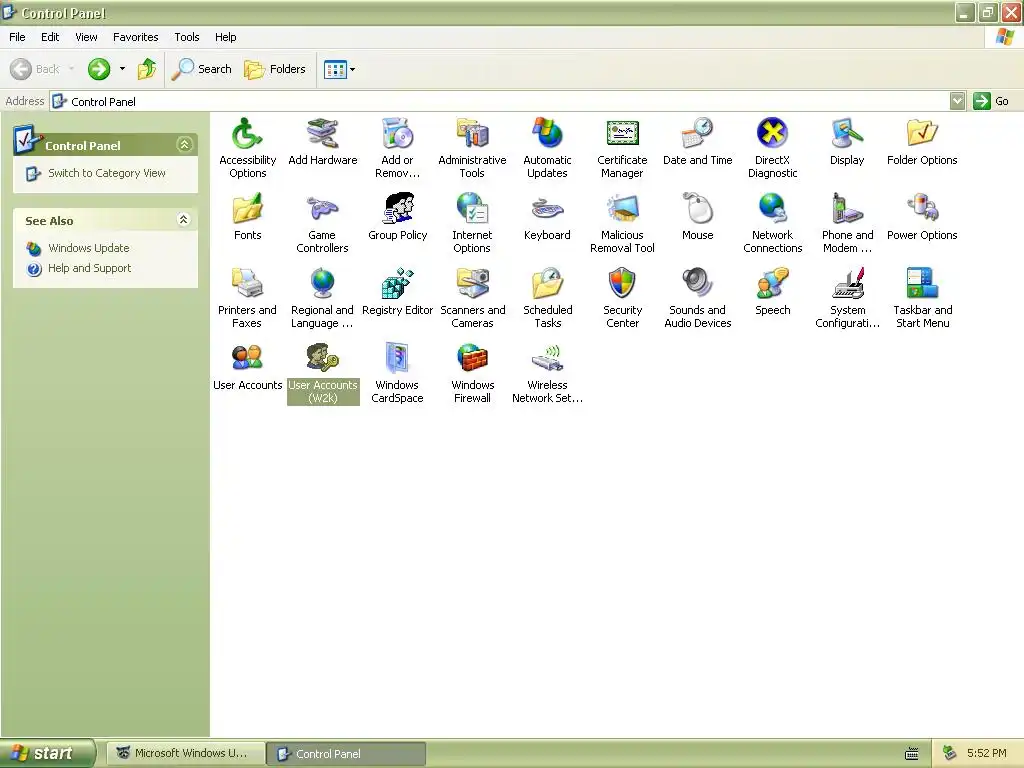Select the Fonts folder icon
1024x768 pixels.
(247, 209)
